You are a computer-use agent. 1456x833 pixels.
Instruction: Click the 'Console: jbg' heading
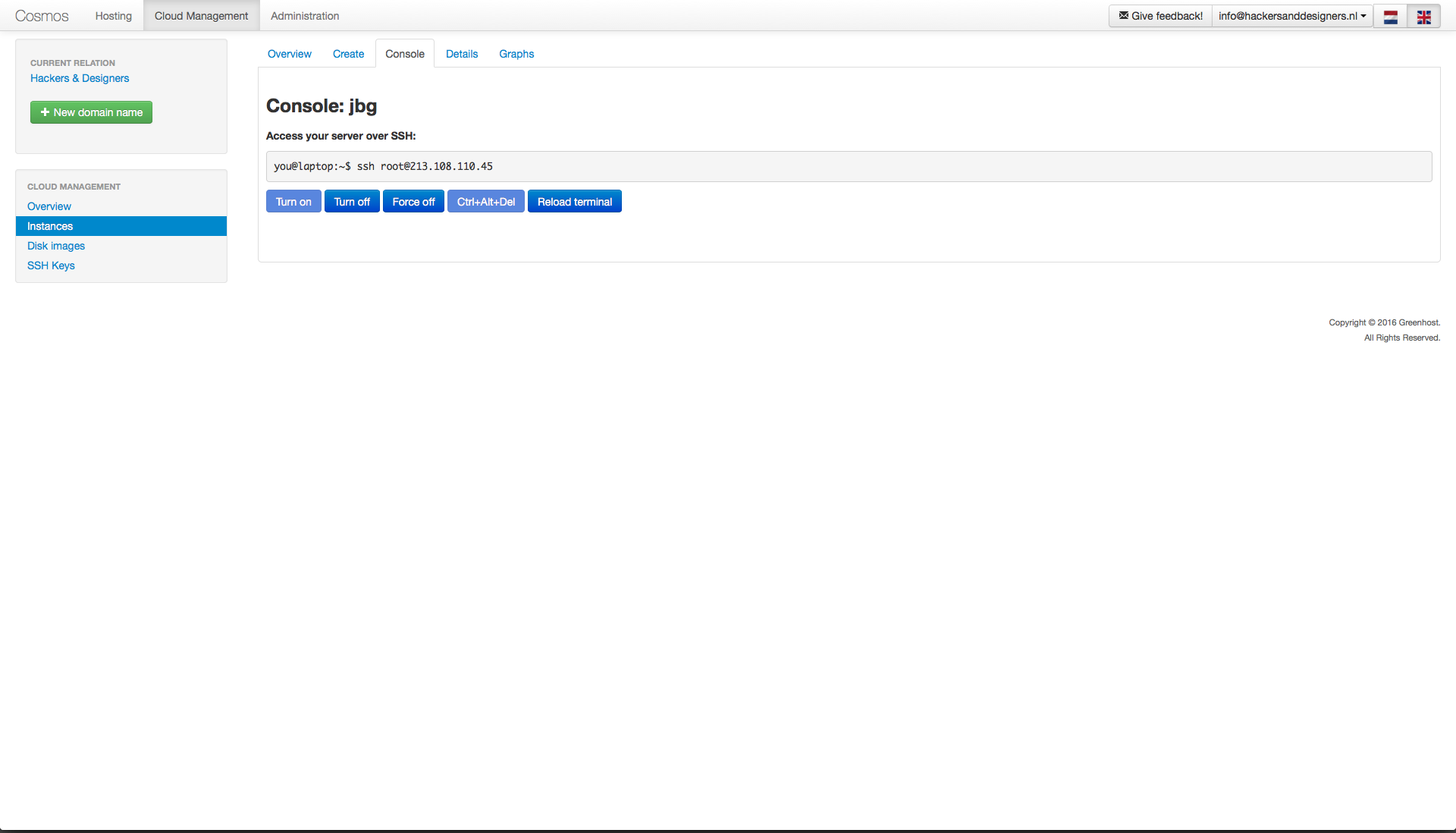pyautogui.click(x=322, y=106)
